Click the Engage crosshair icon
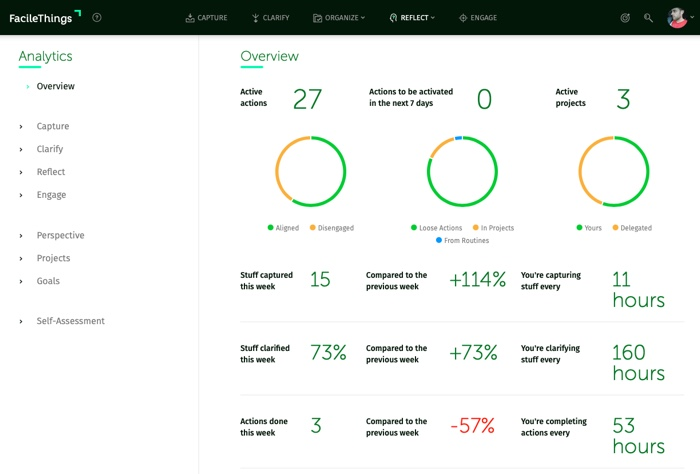The height and width of the screenshot is (474, 700). (463, 18)
